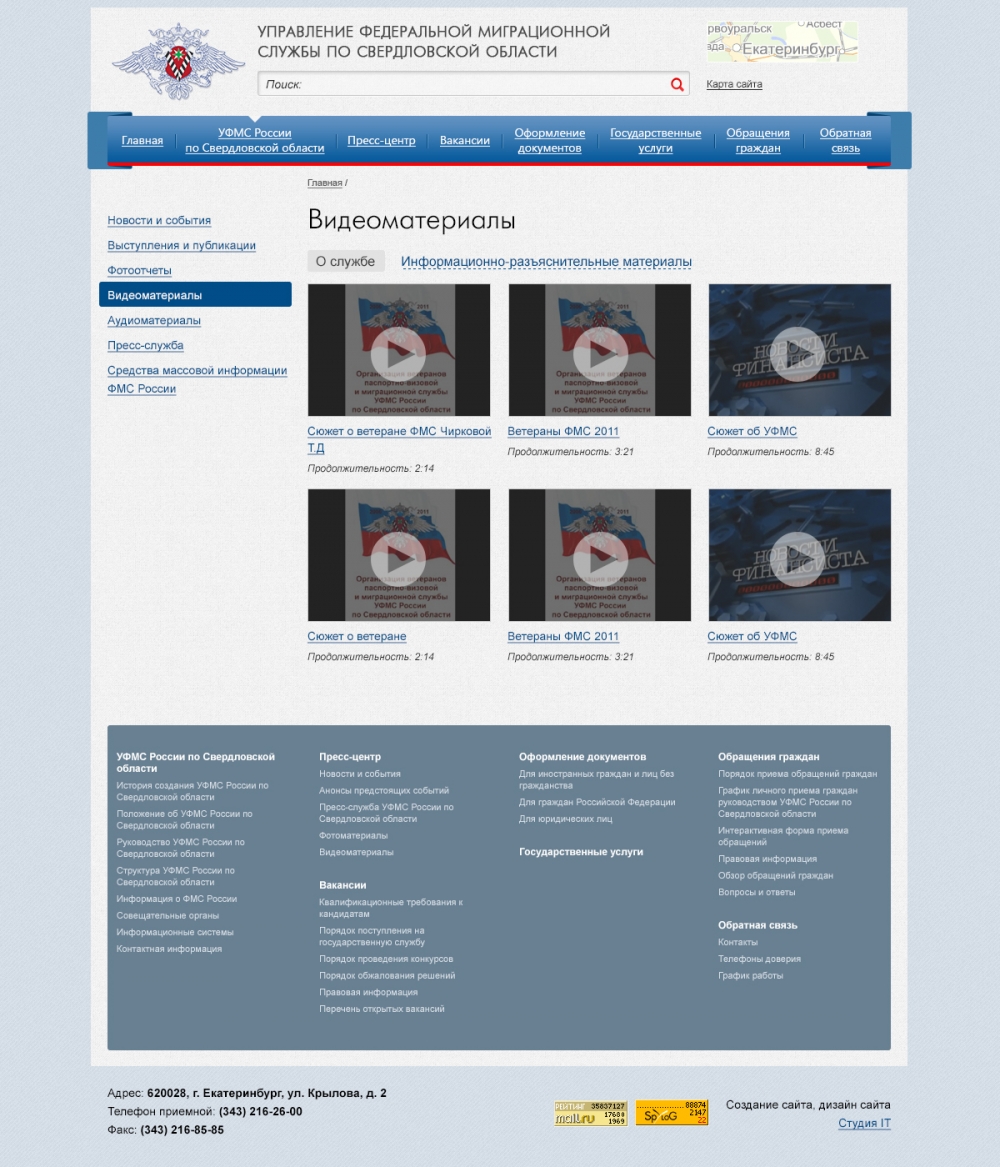Screen dimensions: 1000x1167
Task: Play second row Сюжет об УФМС video
Action: 799,555
